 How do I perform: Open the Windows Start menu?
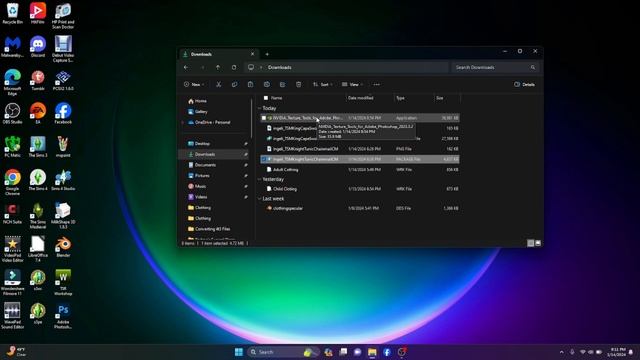[x=239, y=352]
